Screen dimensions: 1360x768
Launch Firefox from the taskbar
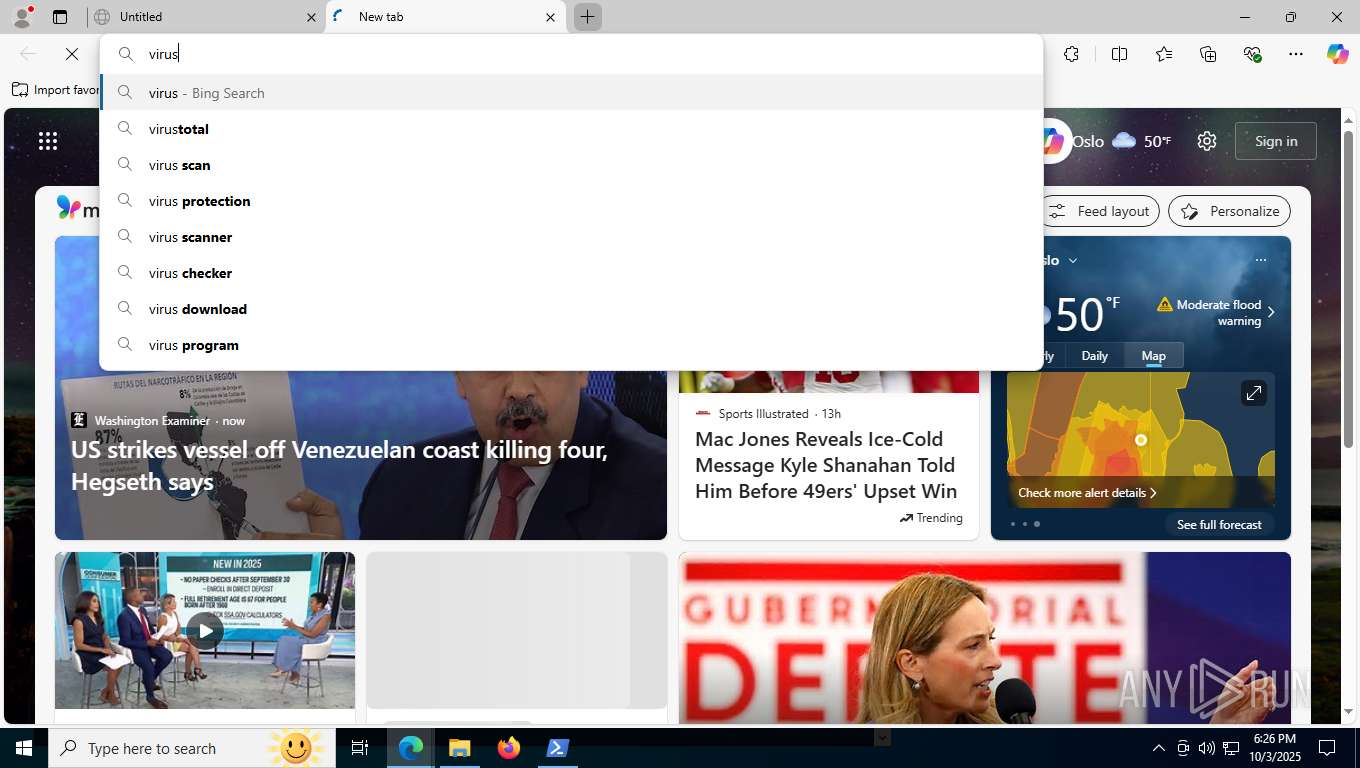[509, 748]
